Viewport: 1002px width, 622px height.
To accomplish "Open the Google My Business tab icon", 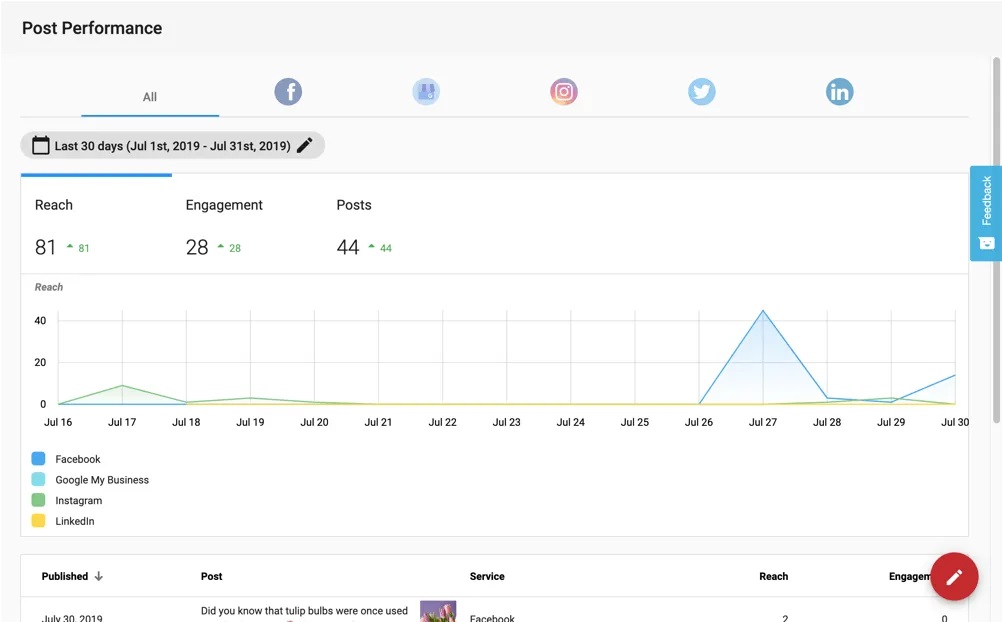I will click(x=426, y=92).
